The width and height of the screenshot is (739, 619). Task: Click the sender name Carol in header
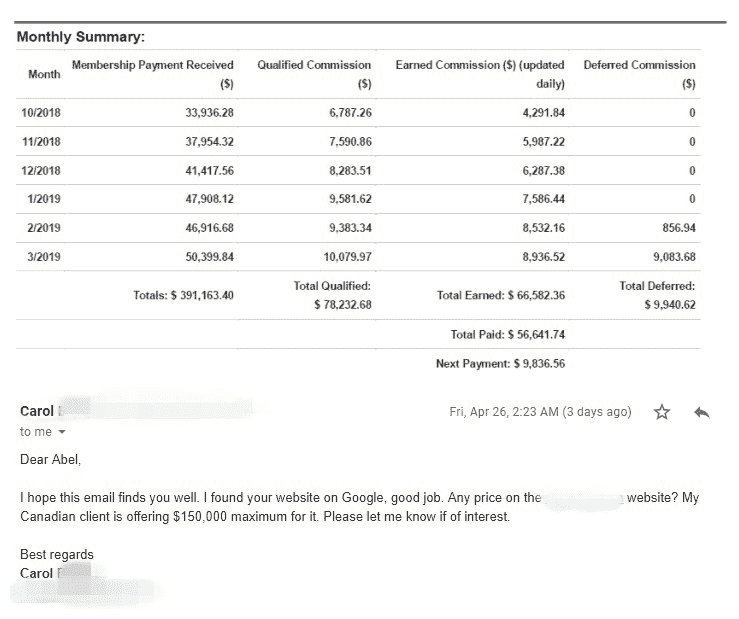click(37, 411)
